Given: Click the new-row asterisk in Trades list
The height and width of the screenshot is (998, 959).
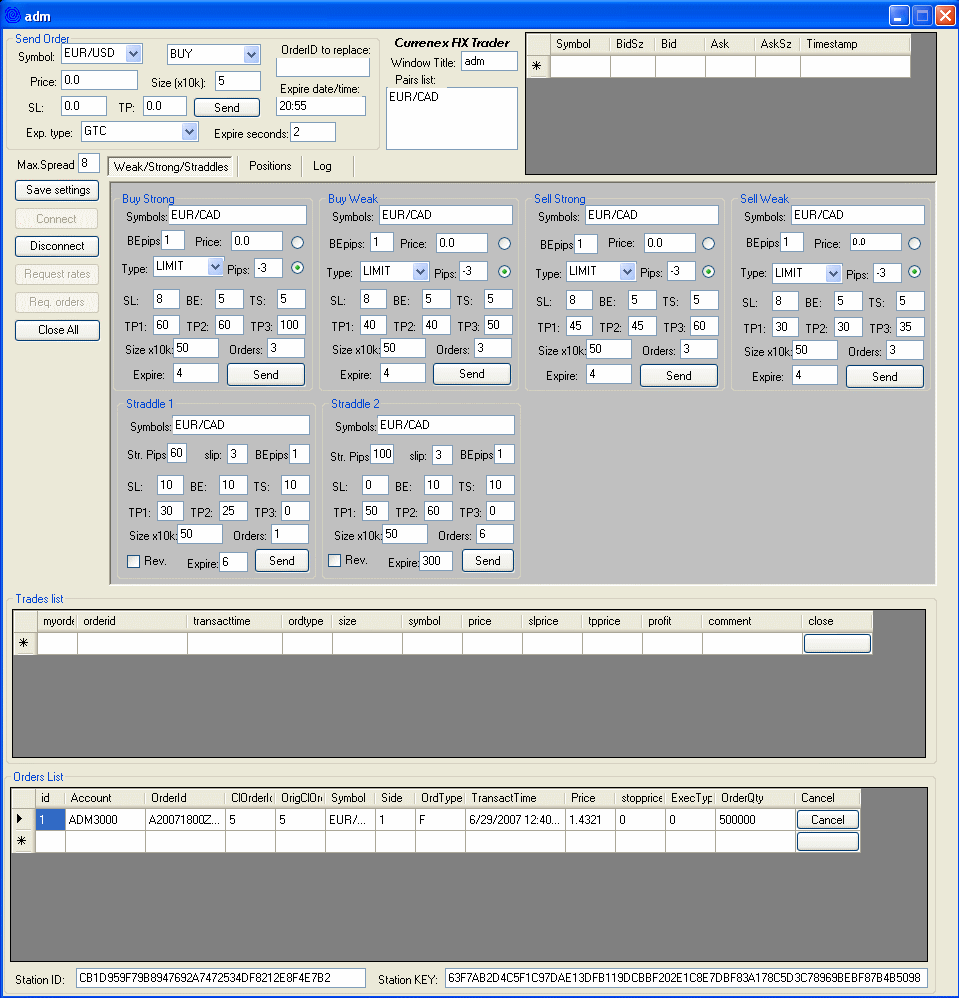Looking at the screenshot, I should point(24,644).
